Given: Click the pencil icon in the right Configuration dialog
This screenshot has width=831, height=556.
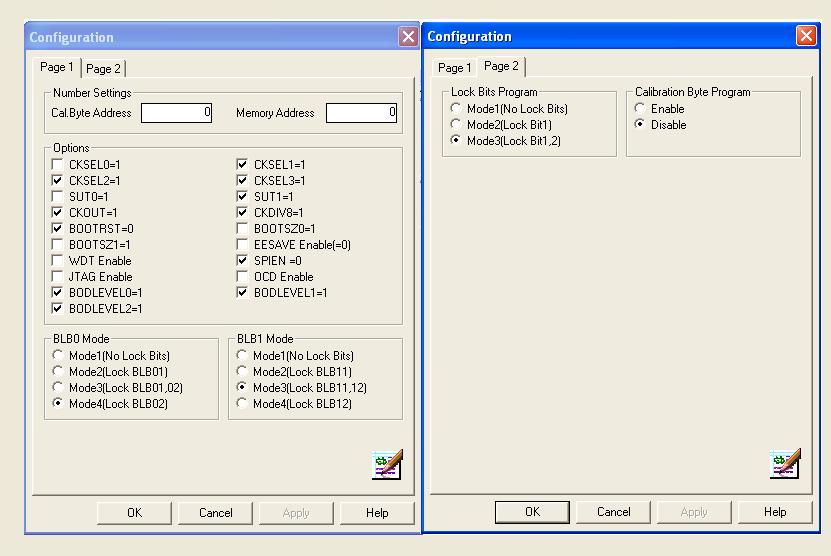Looking at the screenshot, I should [785, 464].
